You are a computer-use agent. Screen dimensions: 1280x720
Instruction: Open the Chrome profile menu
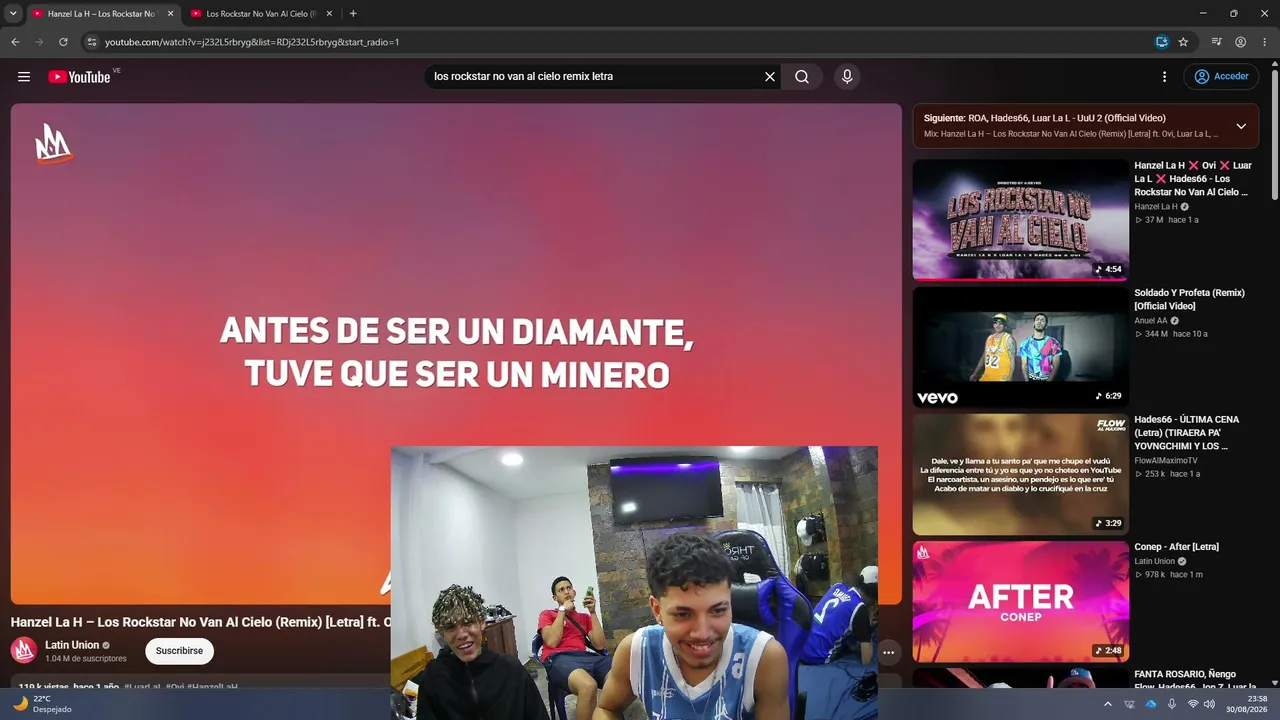[x=1240, y=42]
